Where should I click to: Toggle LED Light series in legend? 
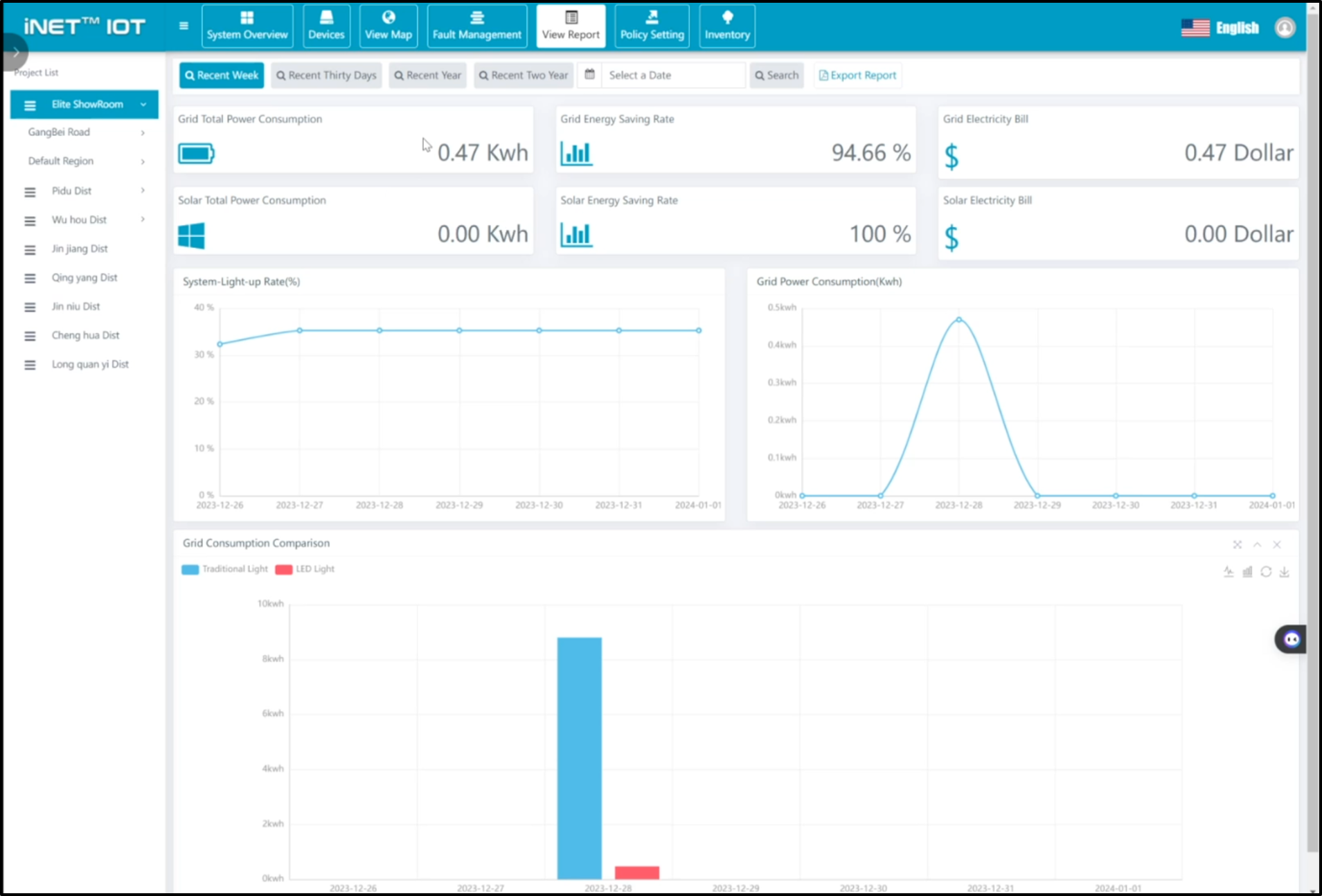[x=305, y=569]
